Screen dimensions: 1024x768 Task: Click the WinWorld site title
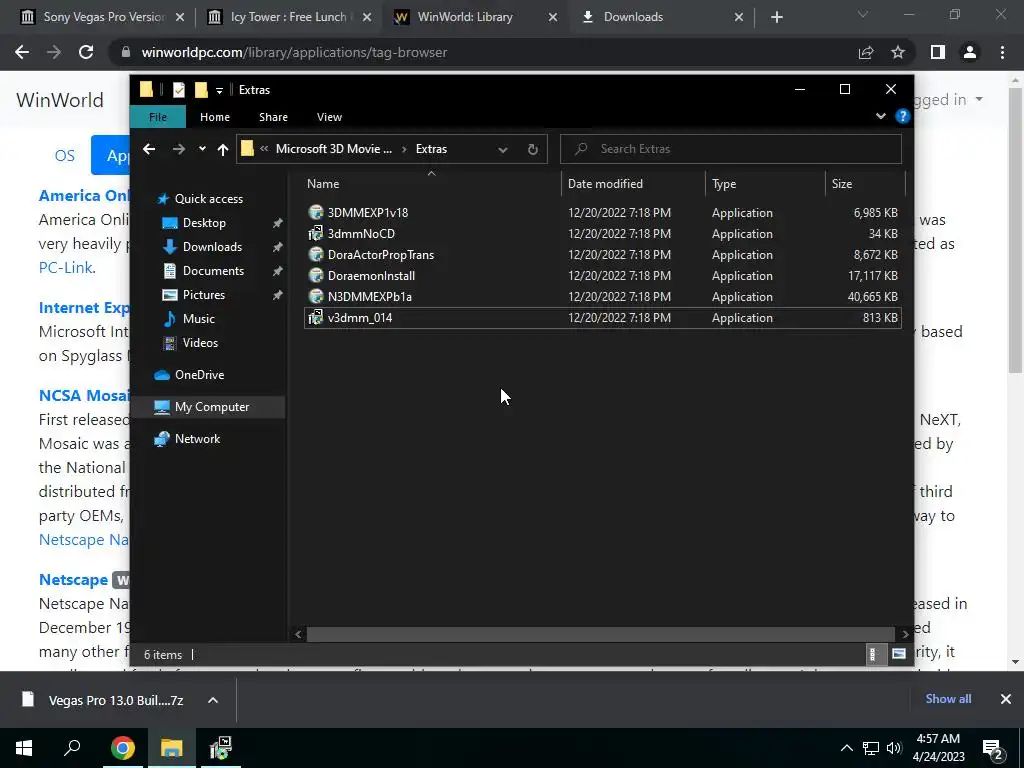coord(60,100)
